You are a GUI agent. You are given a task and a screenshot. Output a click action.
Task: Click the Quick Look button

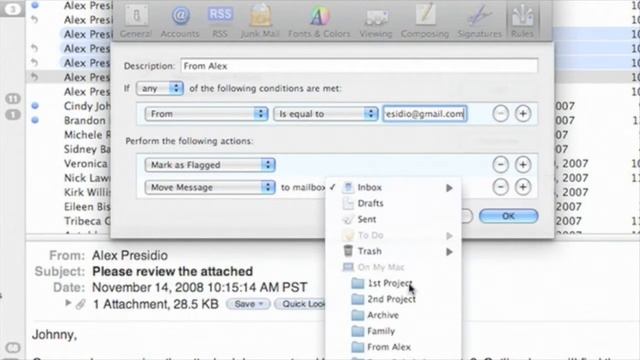pos(300,304)
